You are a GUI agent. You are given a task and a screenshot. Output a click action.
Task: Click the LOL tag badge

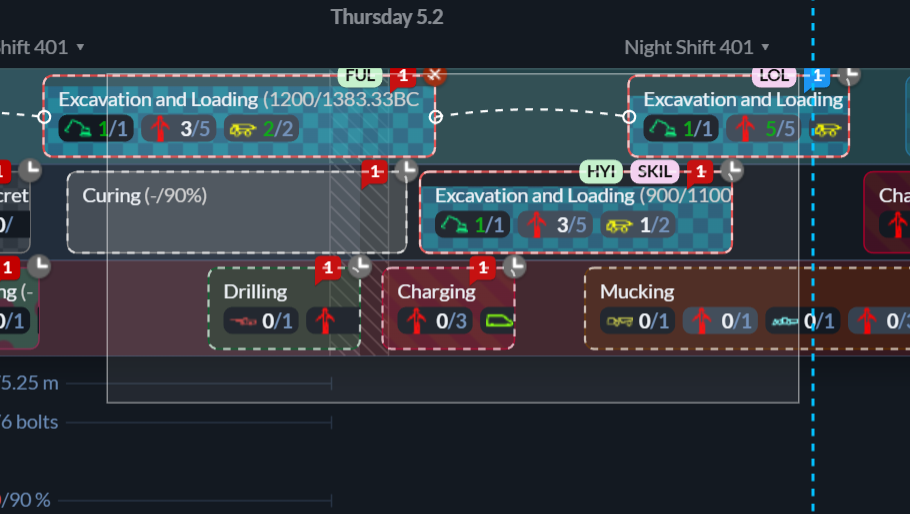774,75
